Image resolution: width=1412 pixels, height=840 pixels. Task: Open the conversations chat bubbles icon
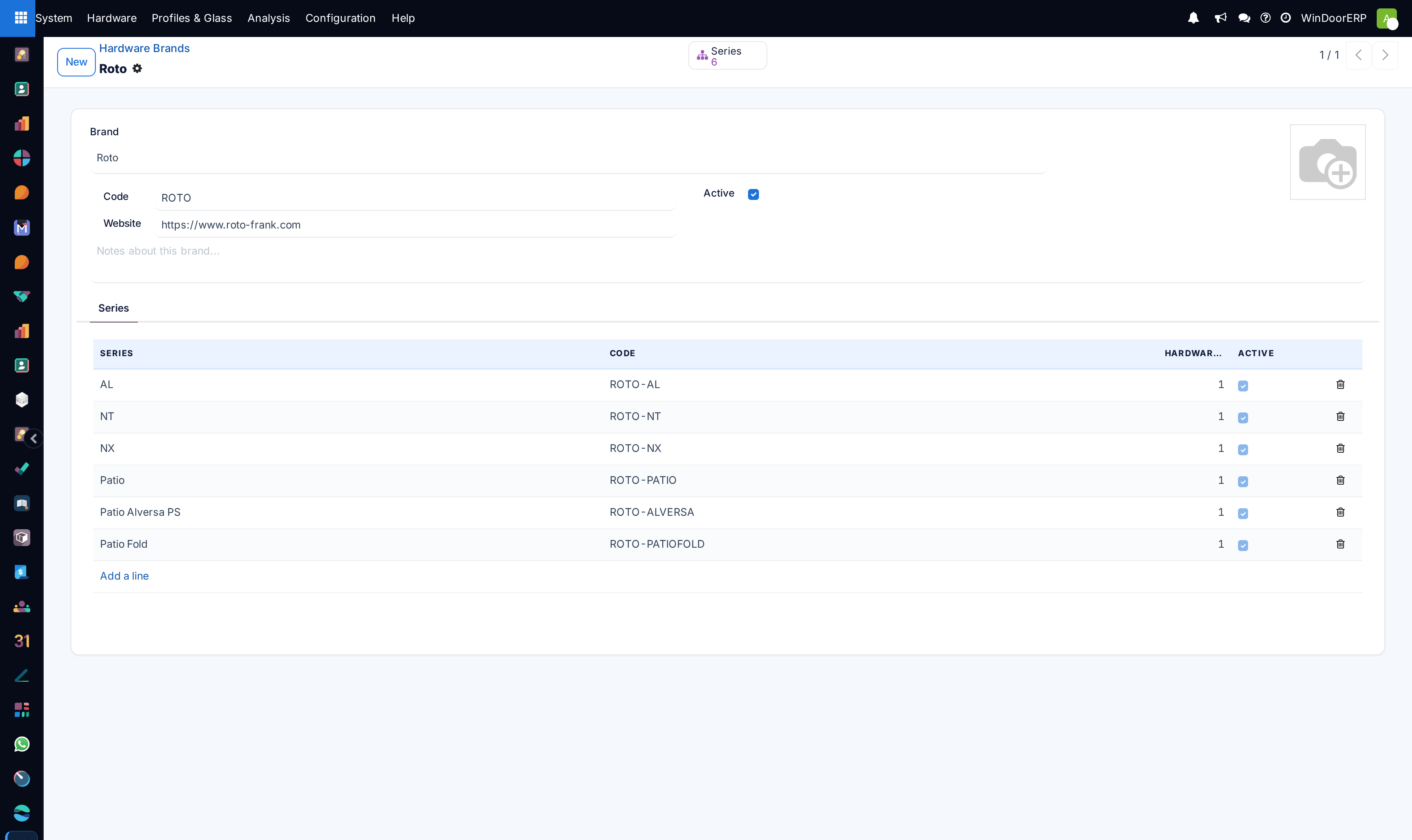[x=1244, y=18]
